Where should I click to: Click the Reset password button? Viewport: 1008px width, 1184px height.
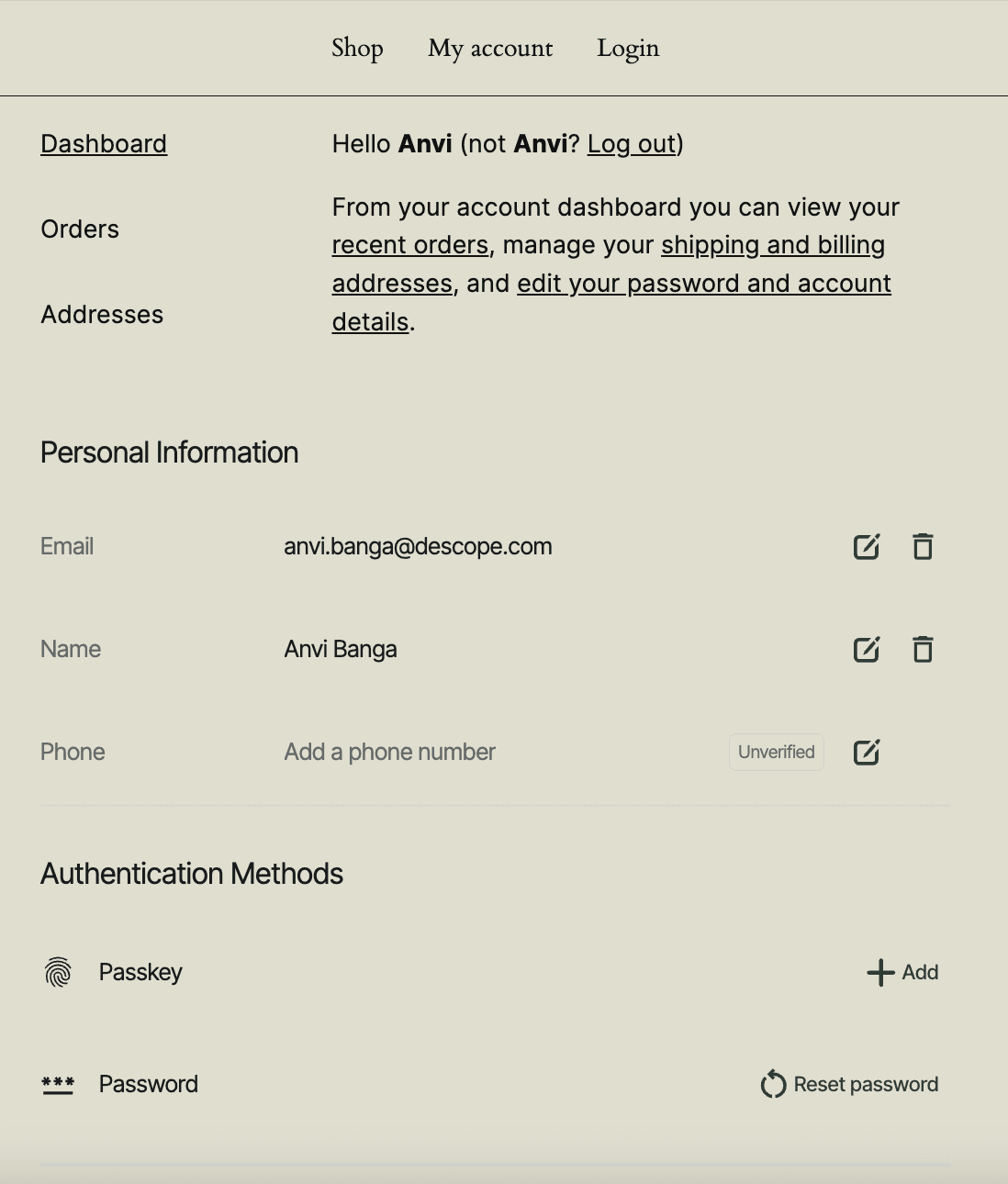[866, 1084]
